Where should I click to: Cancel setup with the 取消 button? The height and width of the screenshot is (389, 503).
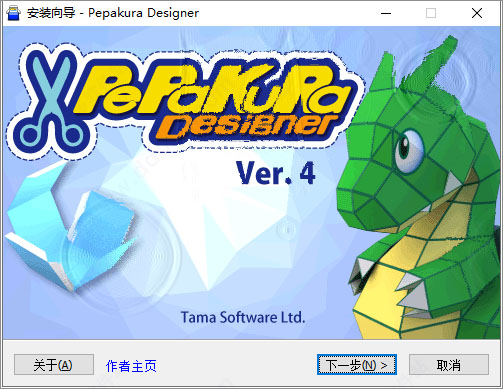(x=449, y=365)
